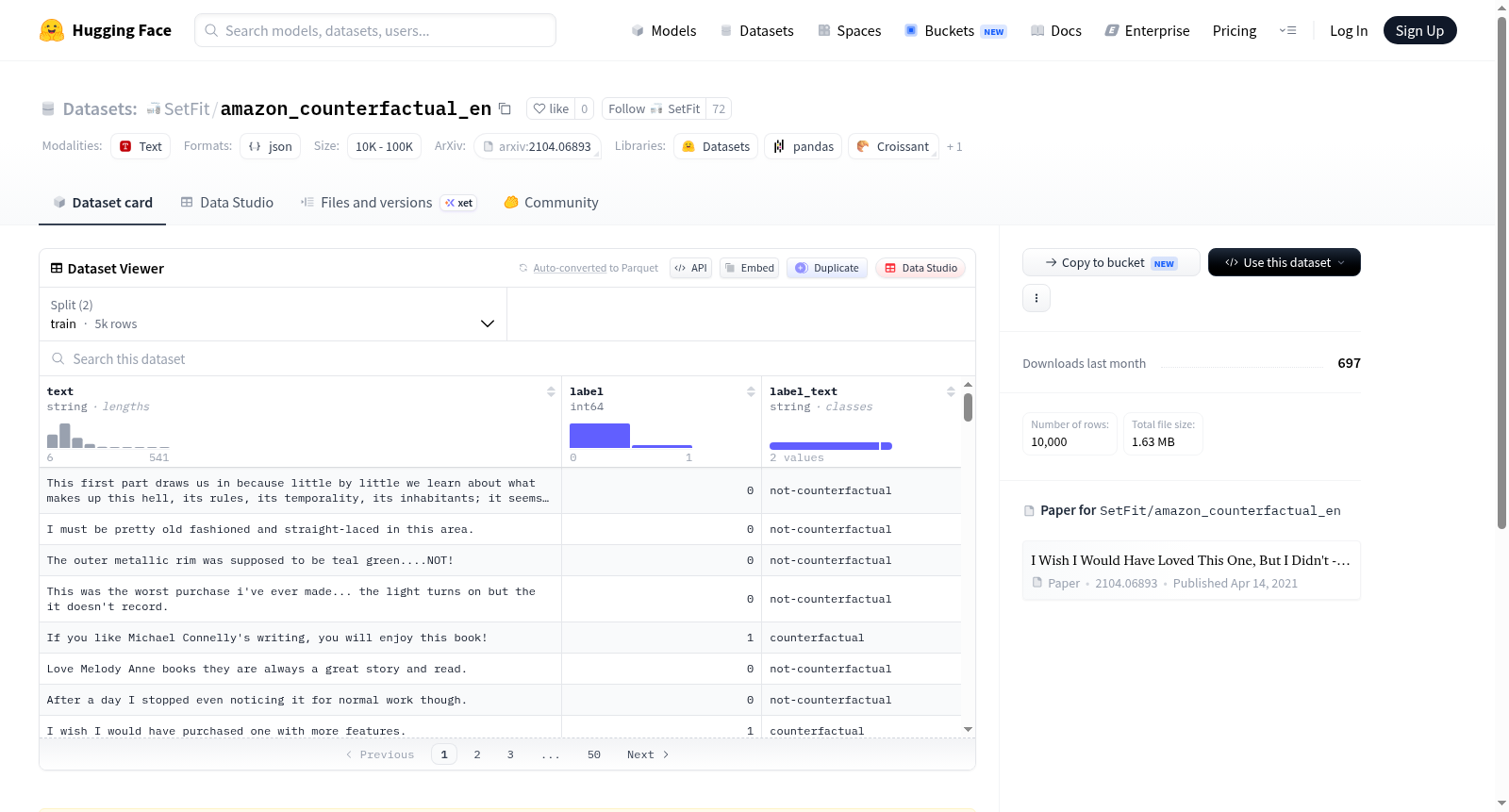Click the size tag 10K - 100K
Image resolution: width=1509 pixels, height=812 pixels.
click(x=384, y=146)
